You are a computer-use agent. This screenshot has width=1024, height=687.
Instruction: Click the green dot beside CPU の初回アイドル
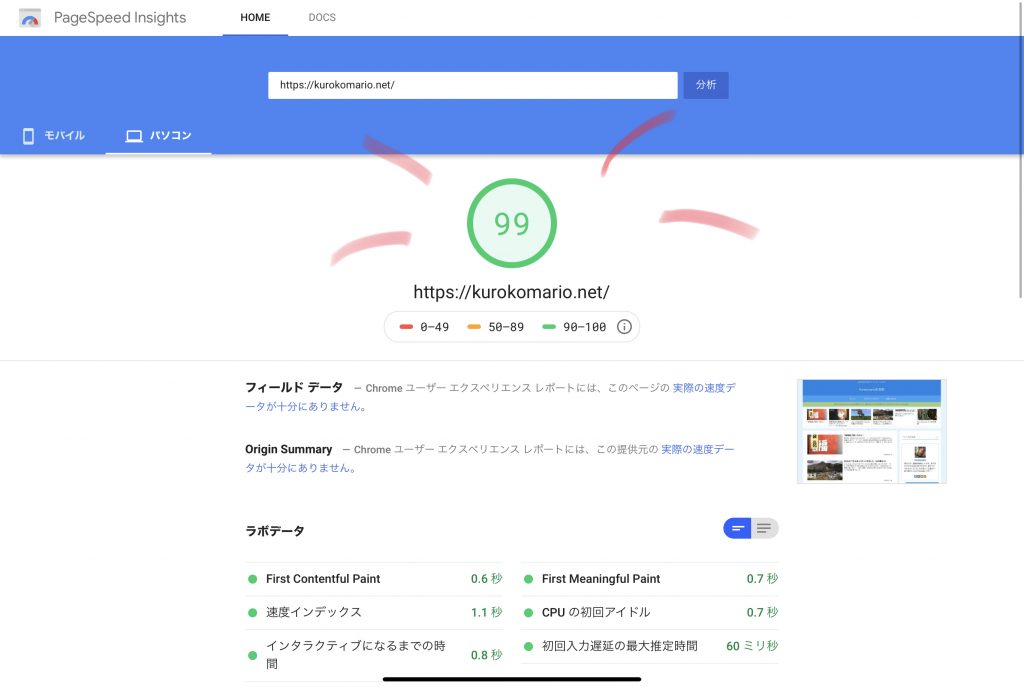pyautogui.click(x=528, y=613)
